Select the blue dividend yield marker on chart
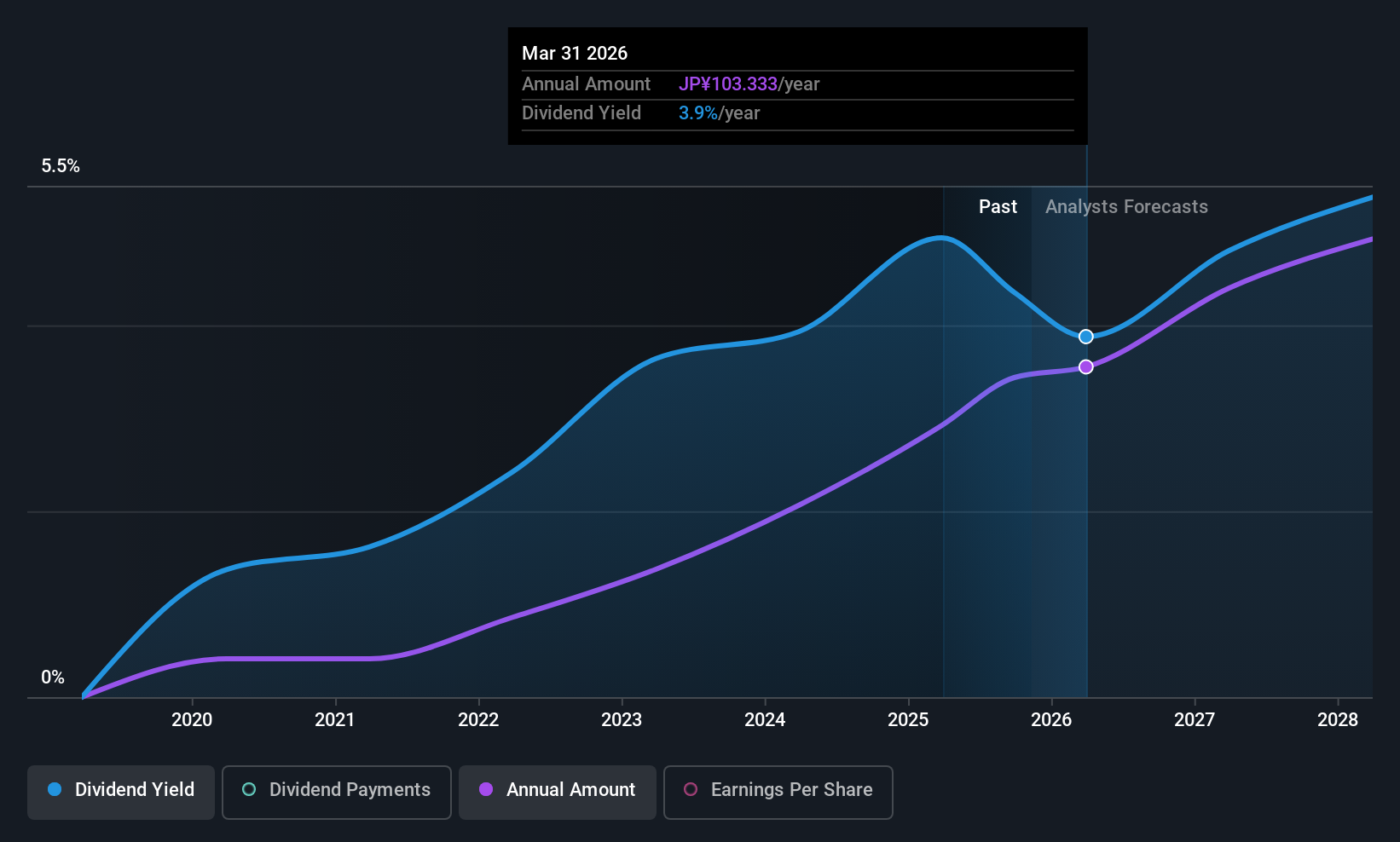The height and width of the screenshot is (842, 1400). [1085, 336]
